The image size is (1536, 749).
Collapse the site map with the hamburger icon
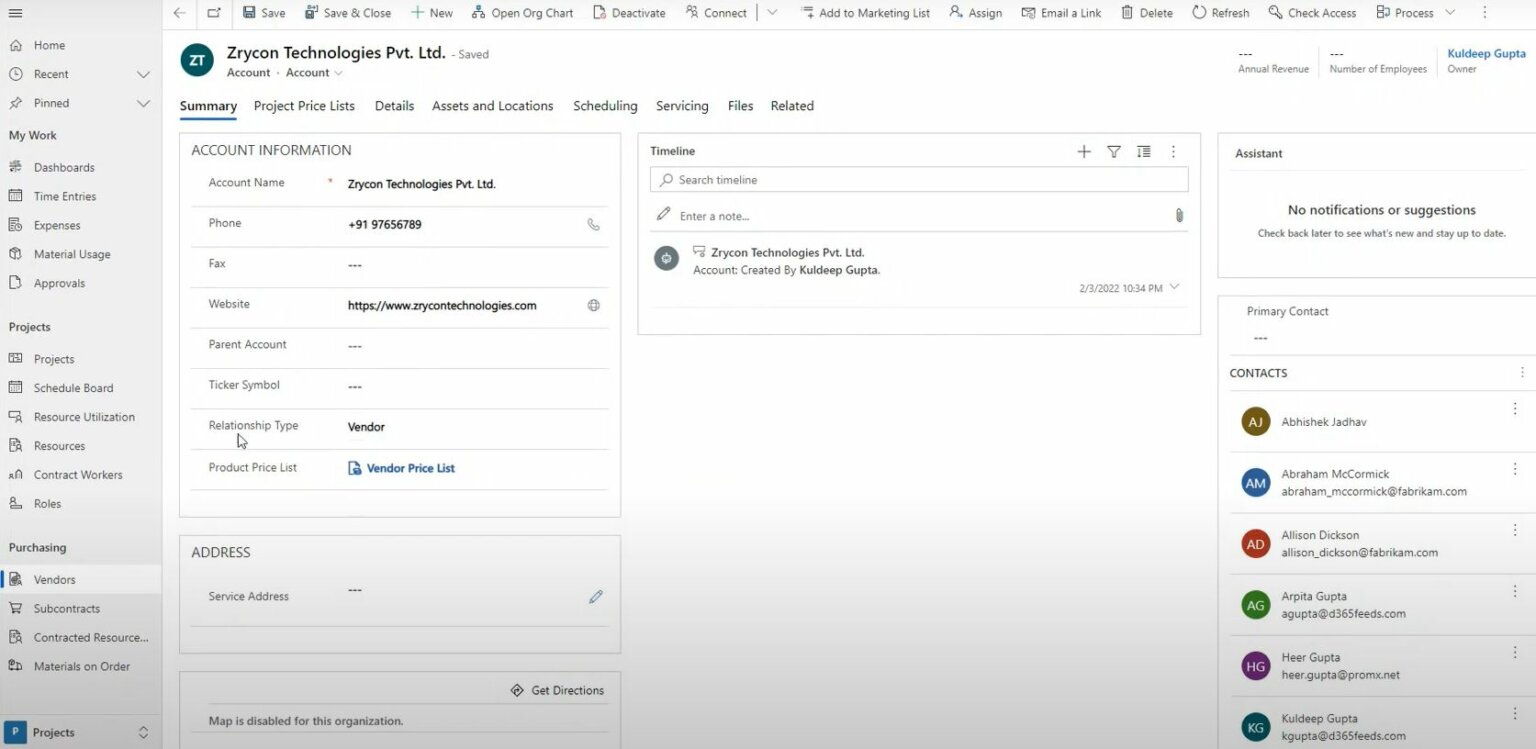pyautogui.click(x=15, y=13)
